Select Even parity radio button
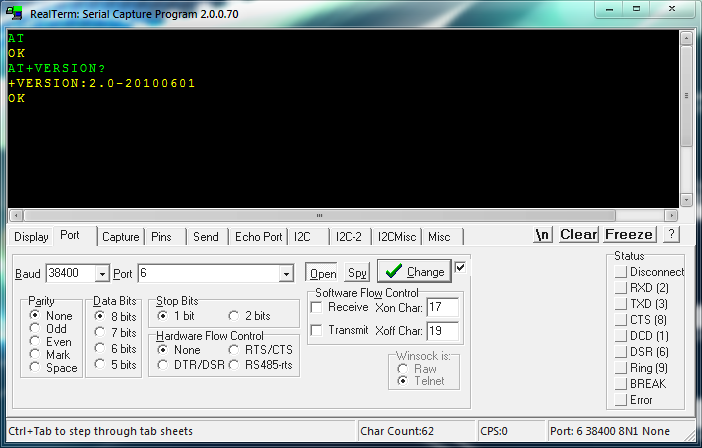This screenshot has width=702, height=448. pyautogui.click(x=36, y=341)
